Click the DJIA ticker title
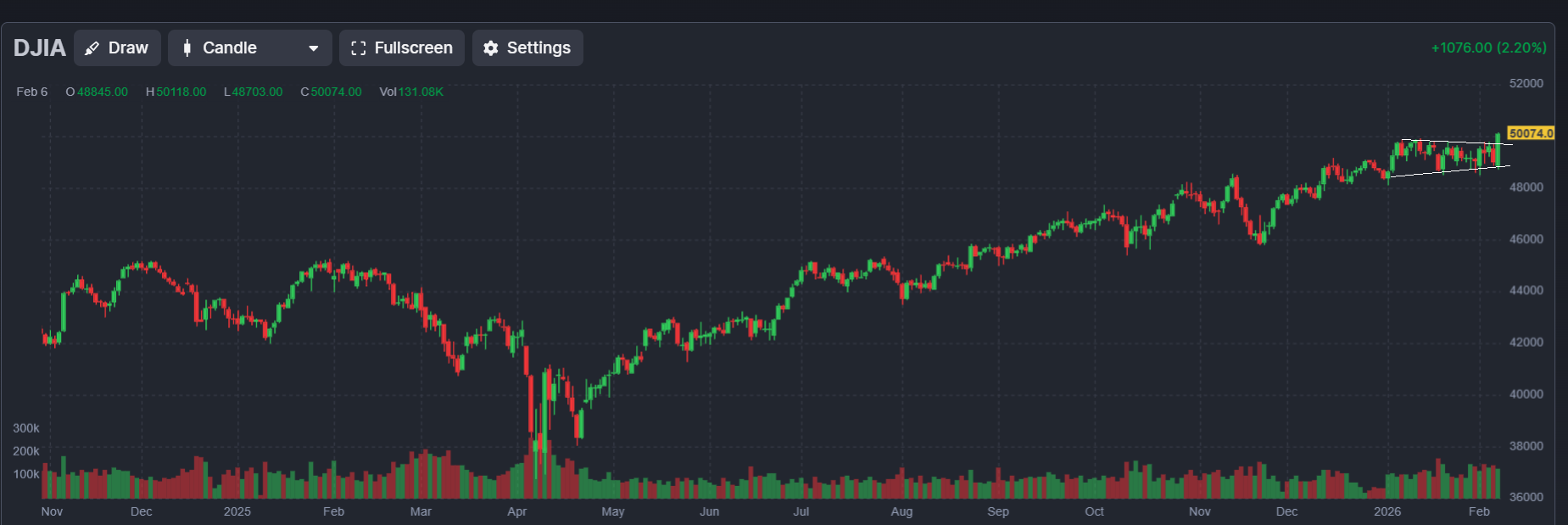Image resolution: width=1568 pixels, height=525 pixels. click(39, 48)
